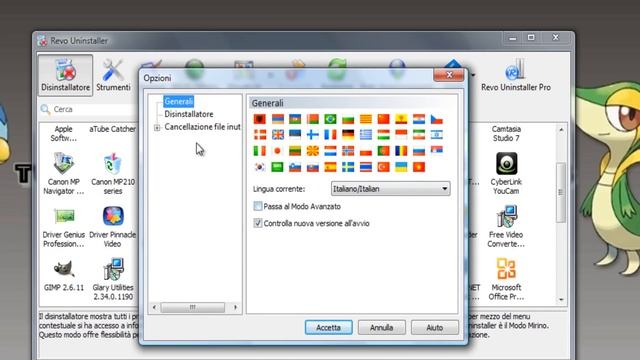This screenshot has width=640, height=360.
Task: Click program list scrollbar down arrow
Action: [561, 300]
